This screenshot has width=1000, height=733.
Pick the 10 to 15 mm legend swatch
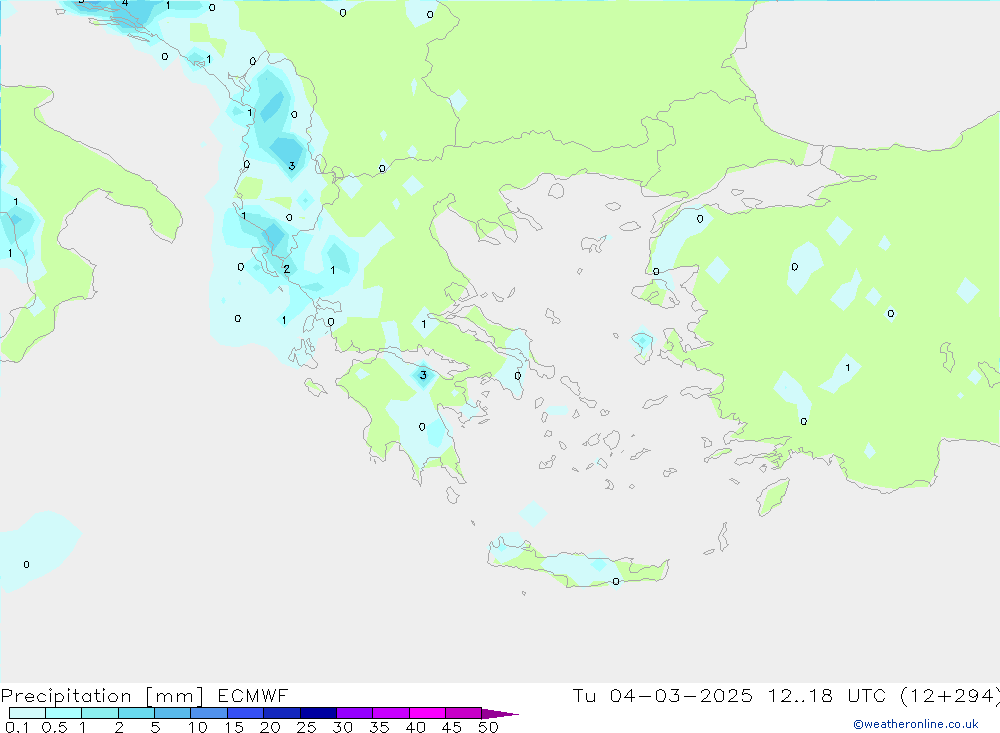pos(209,713)
